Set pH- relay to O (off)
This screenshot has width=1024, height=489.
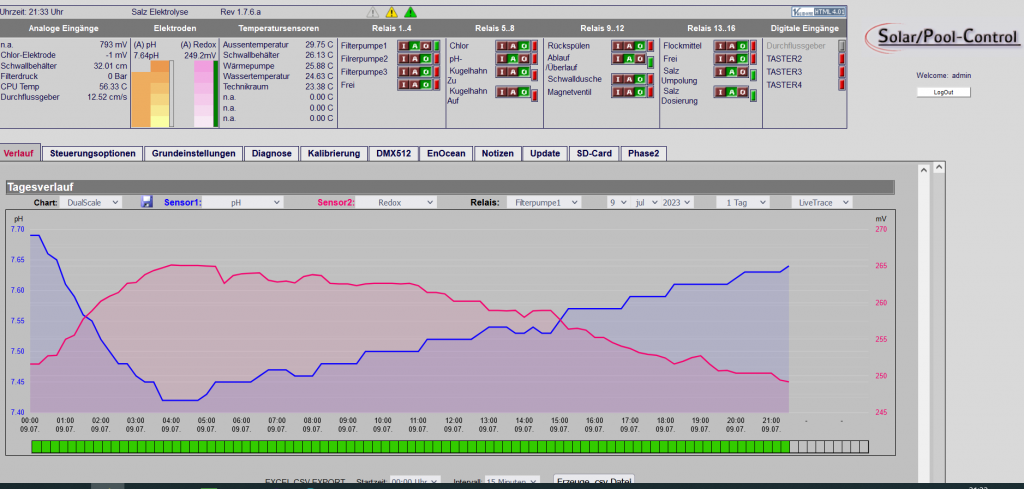tap(524, 59)
